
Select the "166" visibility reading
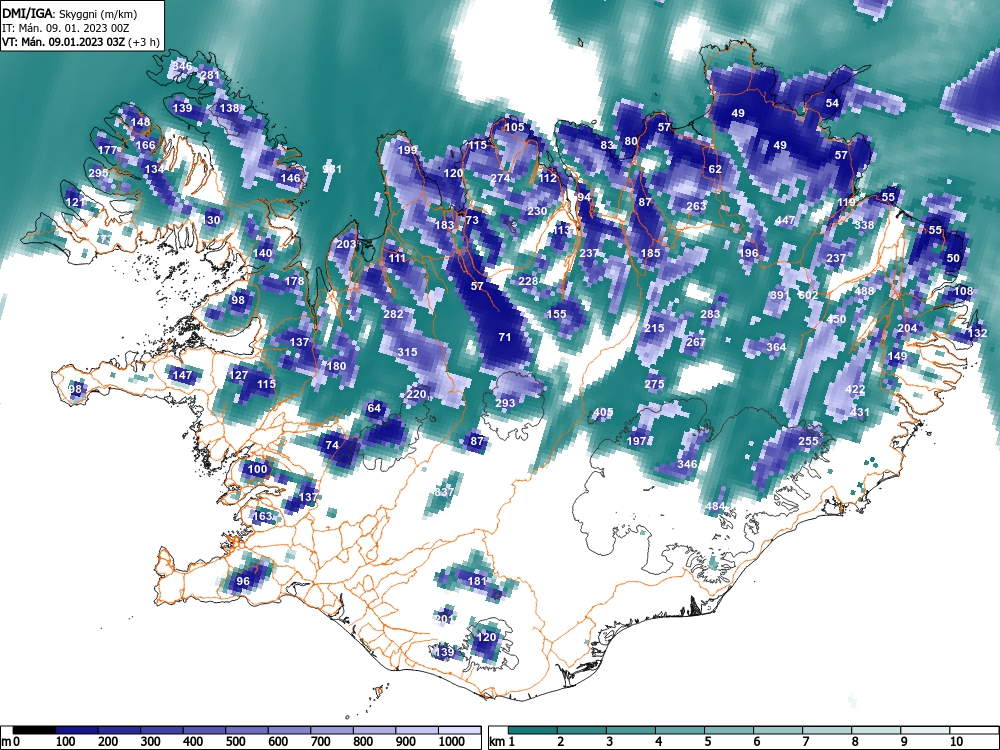145,145
